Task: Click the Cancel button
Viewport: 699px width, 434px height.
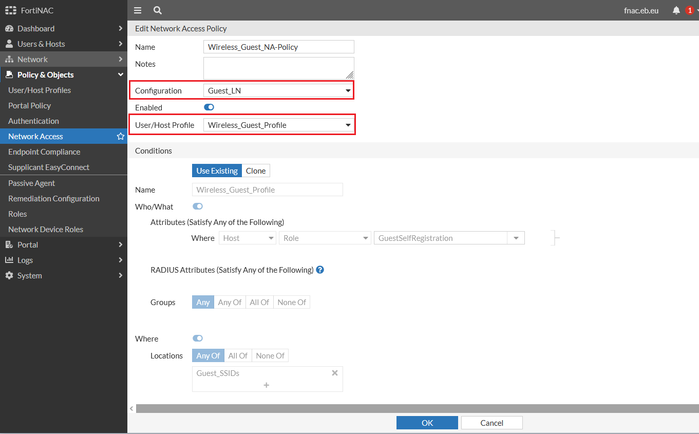Action: 491,423
